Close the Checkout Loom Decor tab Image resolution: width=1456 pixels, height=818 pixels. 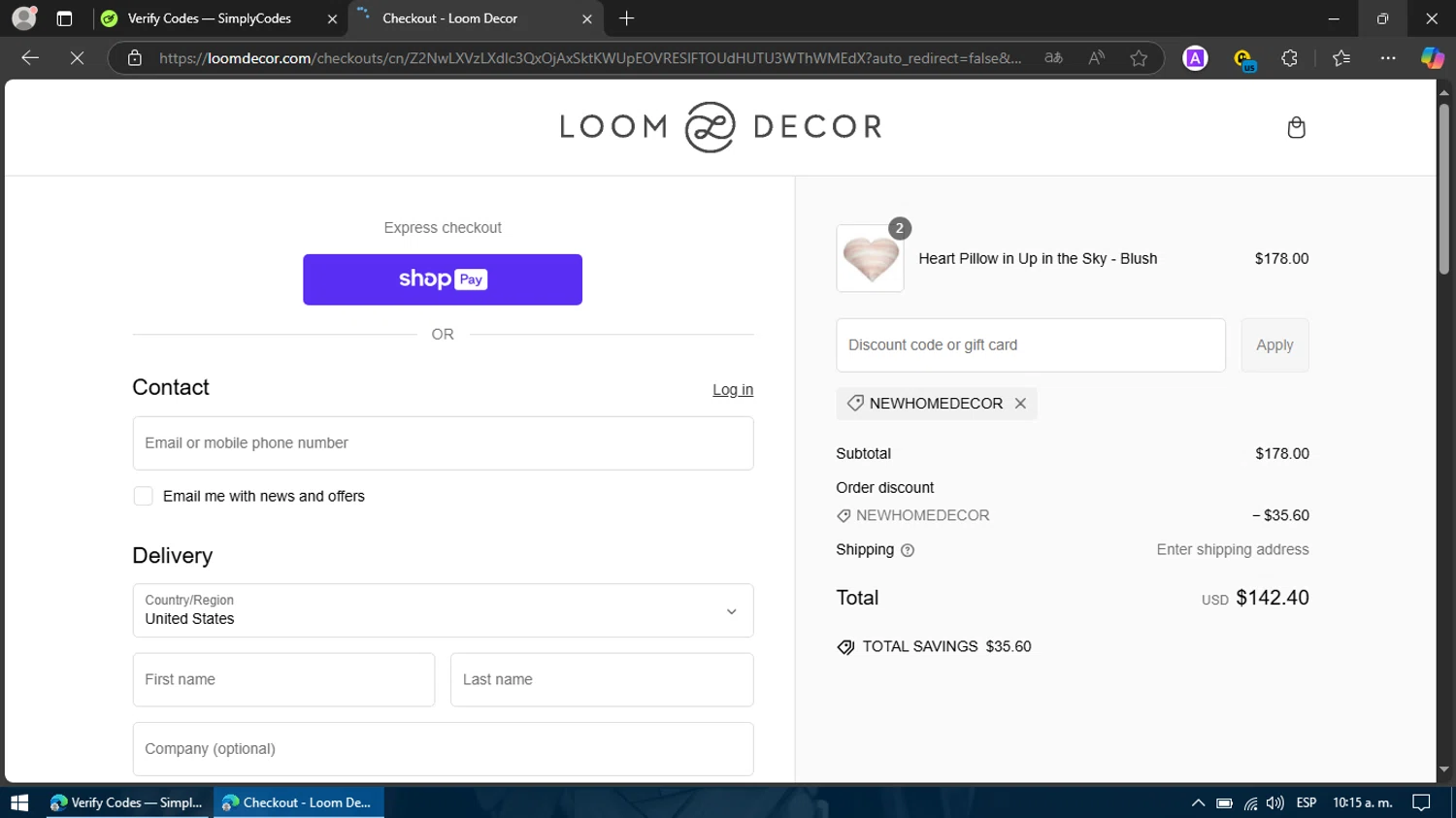click(x=586, y=18)
